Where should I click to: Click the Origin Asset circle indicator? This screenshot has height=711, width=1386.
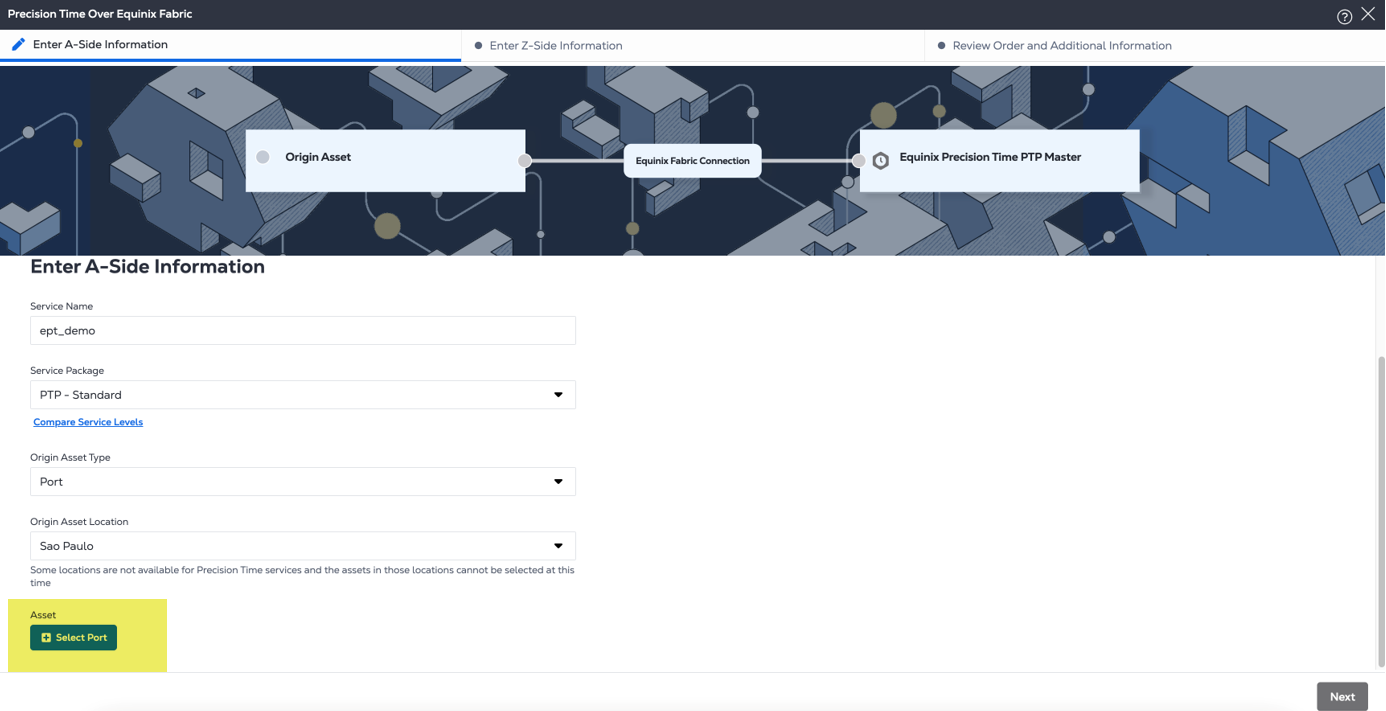[263, 157]
